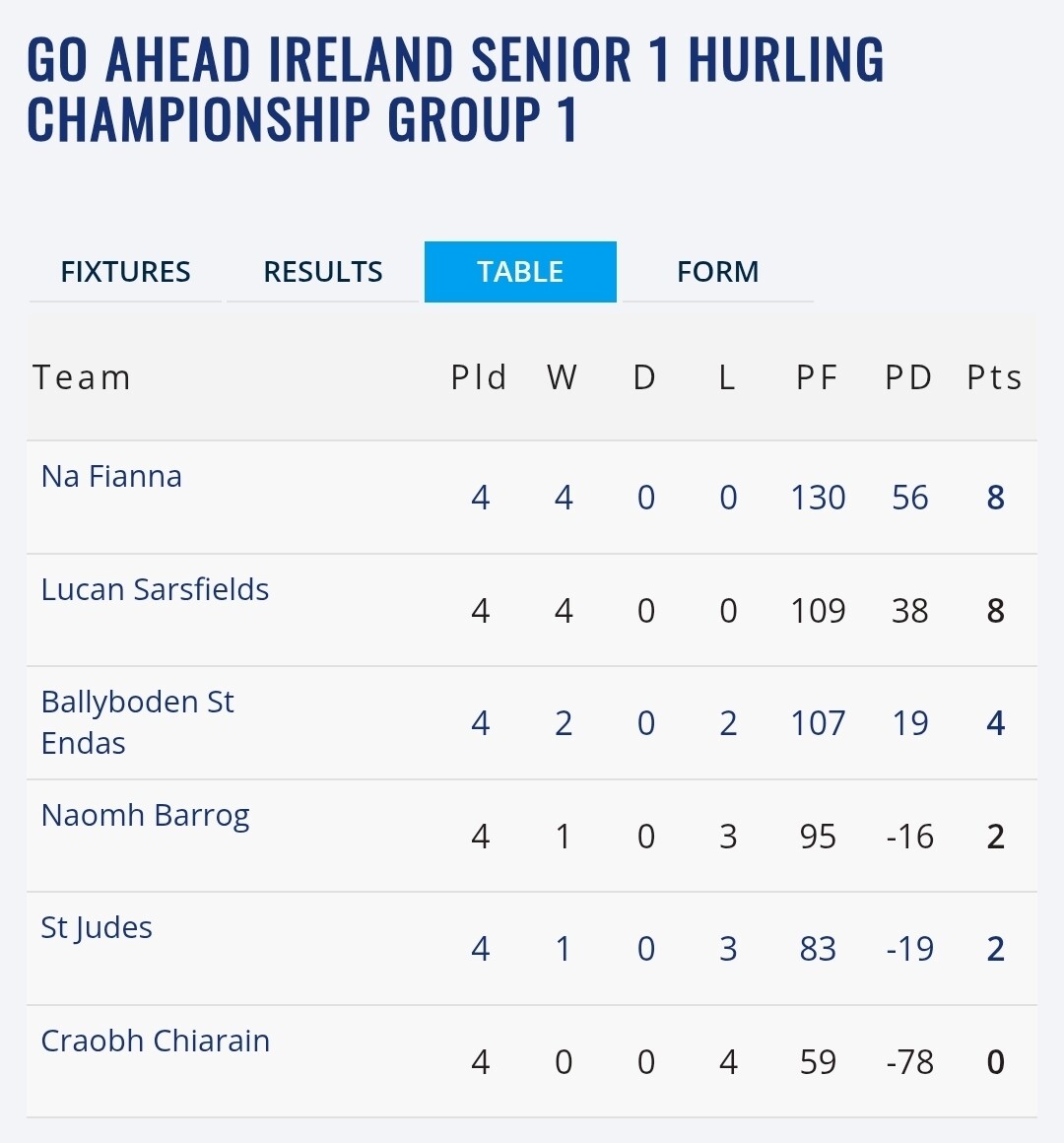Viewport: 1064px width, 1143px height.
Task: Click the championship group heading
Action: coord(455,89)
